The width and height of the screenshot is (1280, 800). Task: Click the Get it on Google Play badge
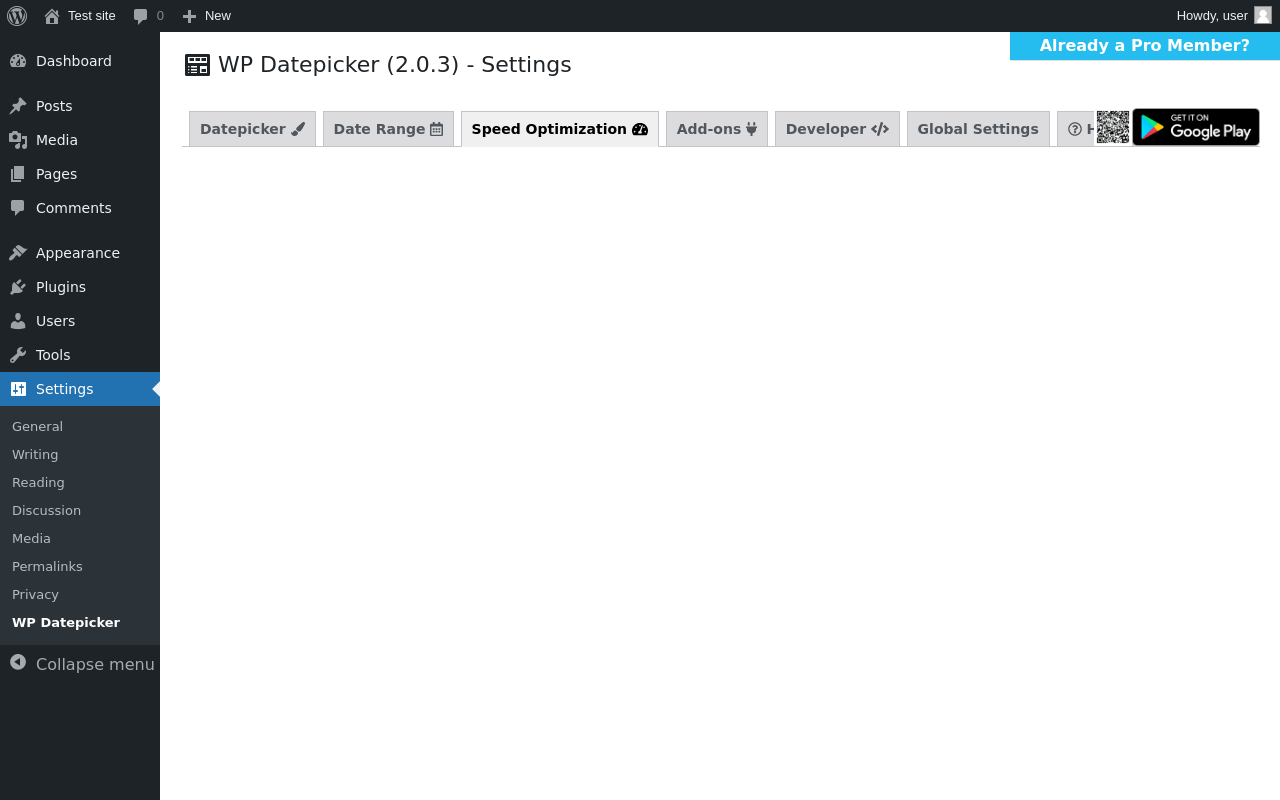click(x=1196, y=127)
